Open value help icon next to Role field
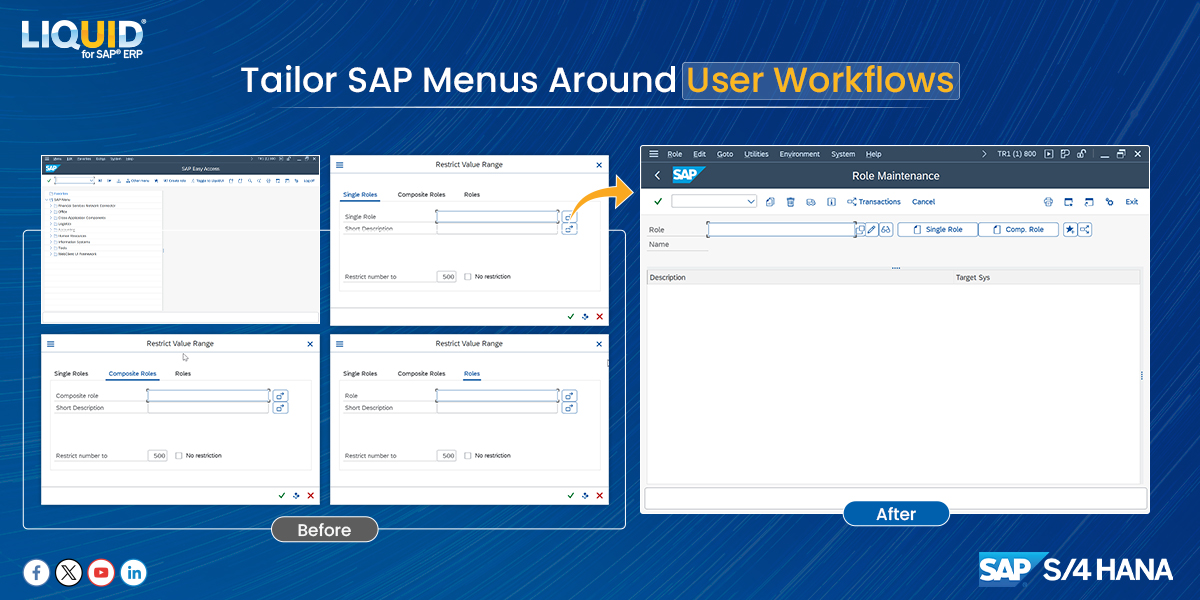 861,229
